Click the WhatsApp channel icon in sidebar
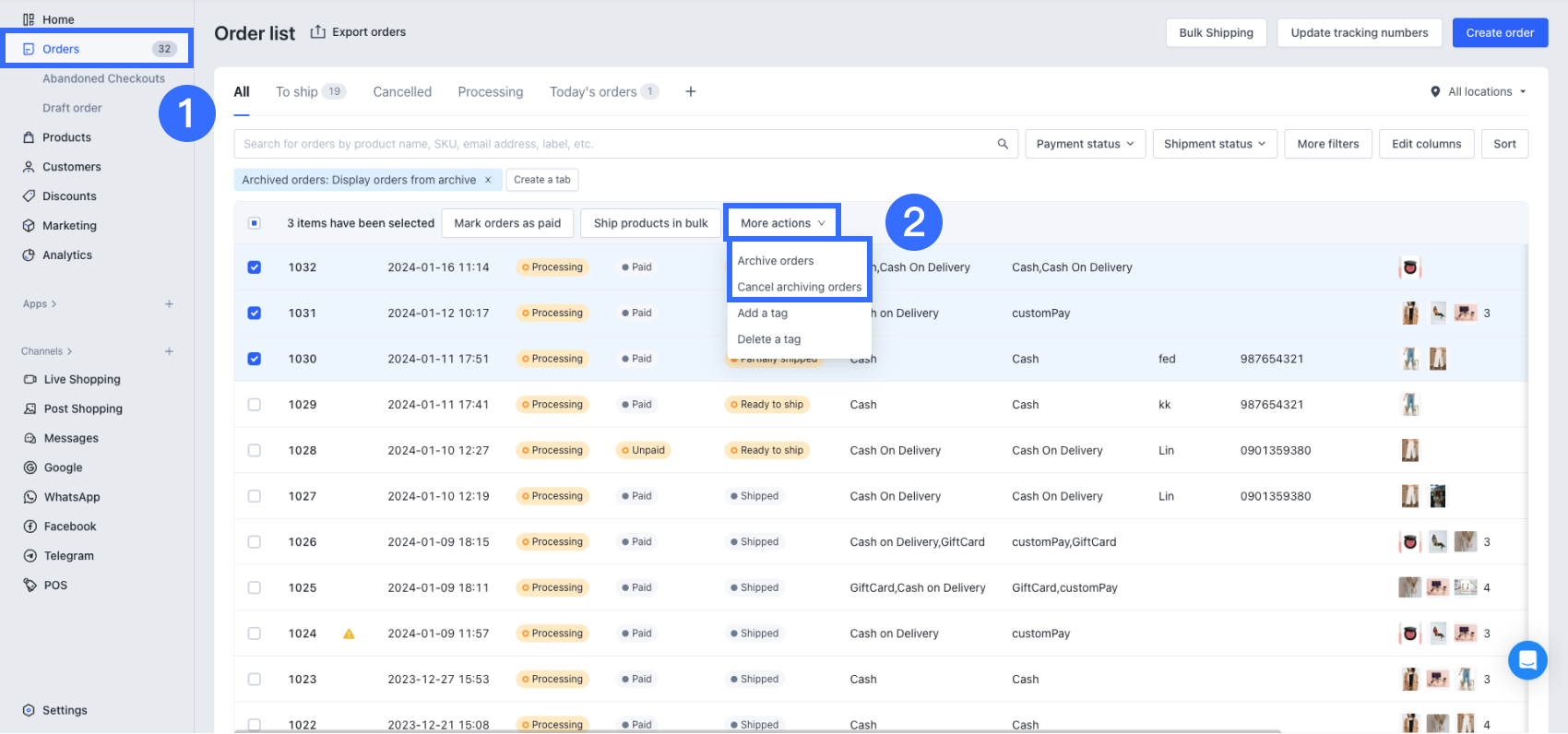 click(x=30, y=497)
